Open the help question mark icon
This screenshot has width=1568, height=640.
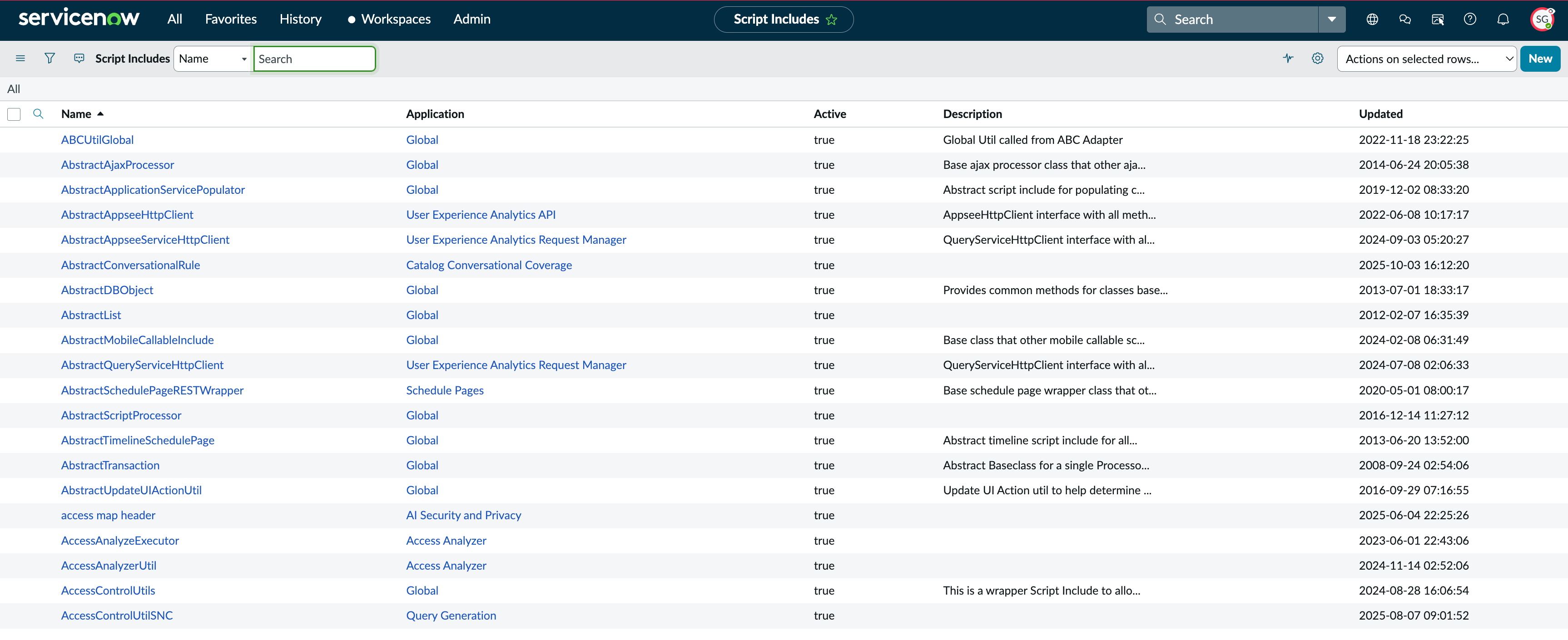1470,20
